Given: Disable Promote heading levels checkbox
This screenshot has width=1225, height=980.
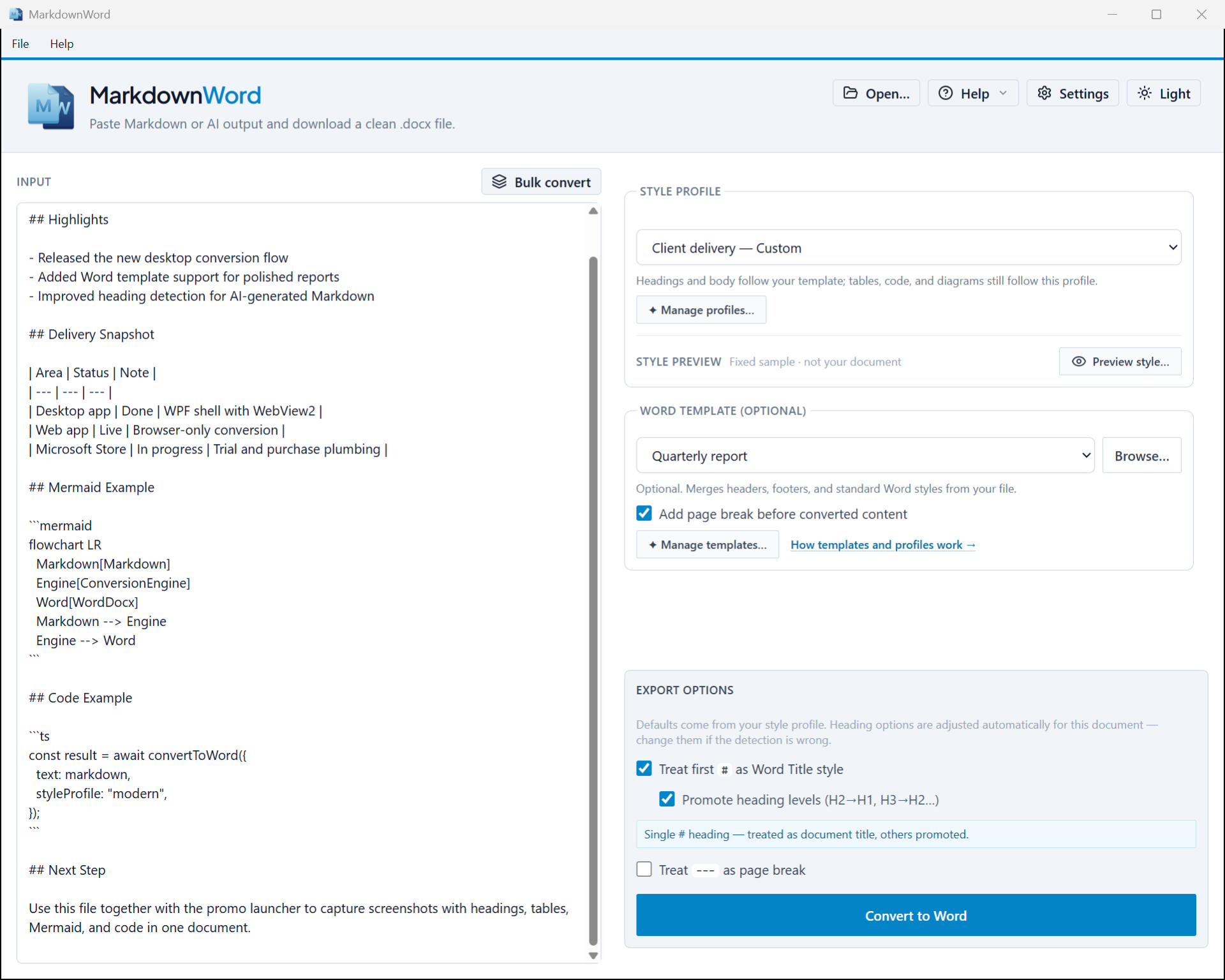Looking at the screenshot, I should tap(667, 799).
